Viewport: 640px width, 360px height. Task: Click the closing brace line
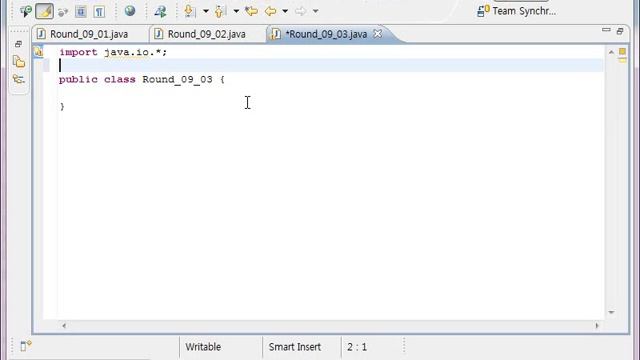(62, 107)
